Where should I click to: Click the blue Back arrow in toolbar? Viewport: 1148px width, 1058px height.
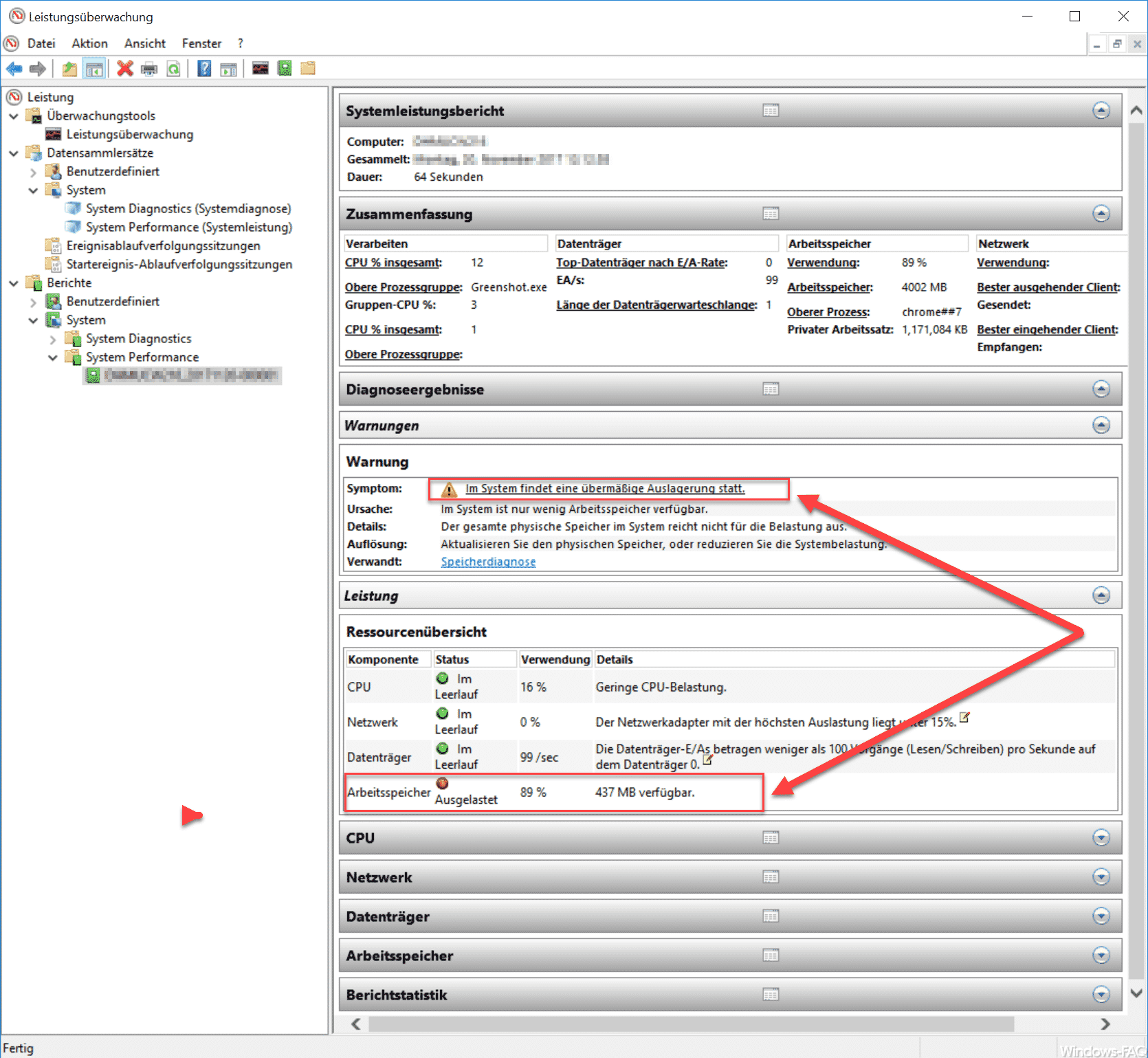[14, 69]
